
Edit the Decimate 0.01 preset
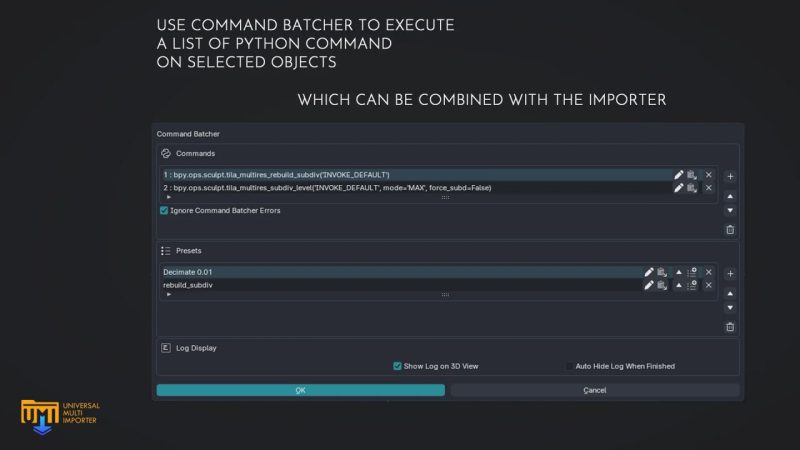pos(648,272)
